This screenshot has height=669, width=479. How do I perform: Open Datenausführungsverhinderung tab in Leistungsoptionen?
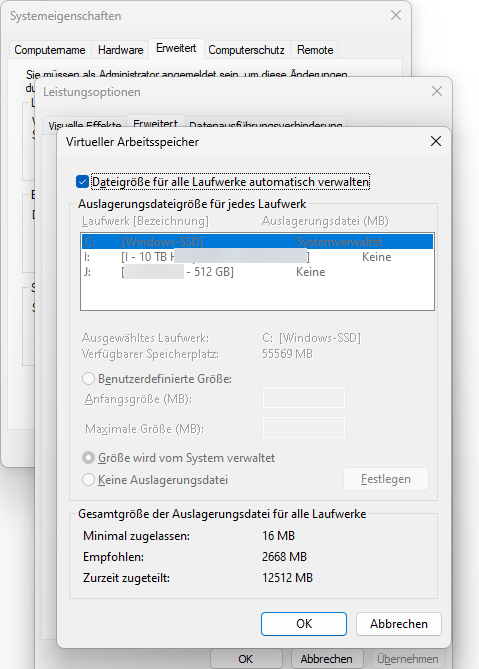266,123
